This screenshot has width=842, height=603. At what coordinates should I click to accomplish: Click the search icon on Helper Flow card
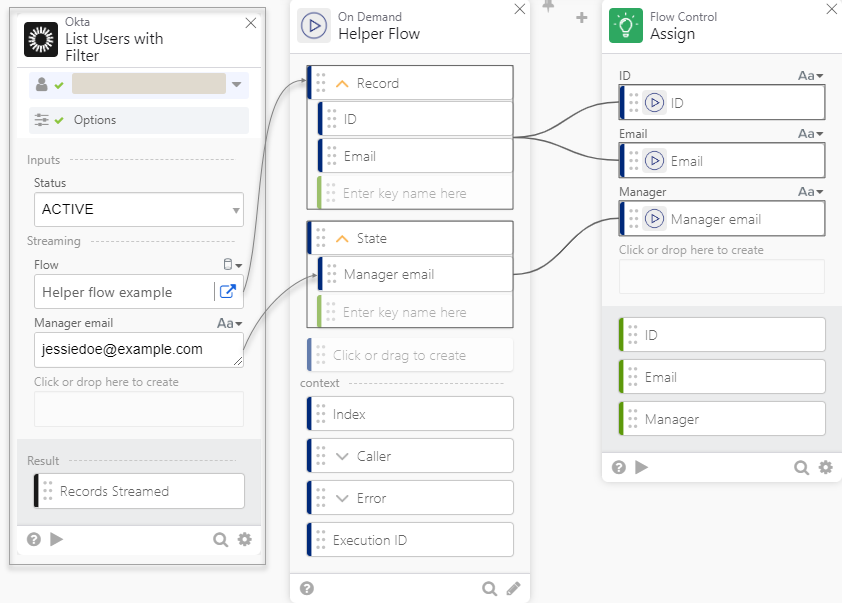click(x=489, y=588)
